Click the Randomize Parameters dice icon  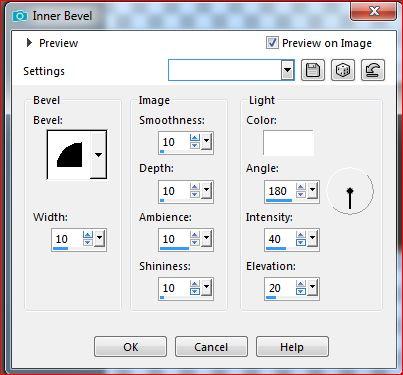click(343, 70)
